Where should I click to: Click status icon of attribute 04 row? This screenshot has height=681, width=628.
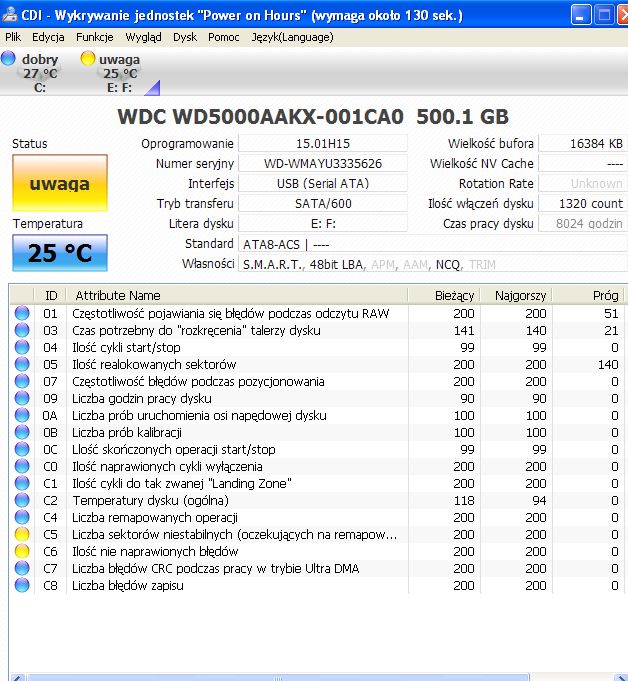pos(22,347)
